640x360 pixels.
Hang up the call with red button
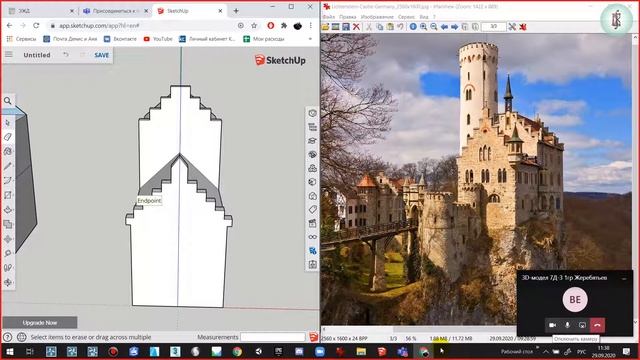point(598,325)
